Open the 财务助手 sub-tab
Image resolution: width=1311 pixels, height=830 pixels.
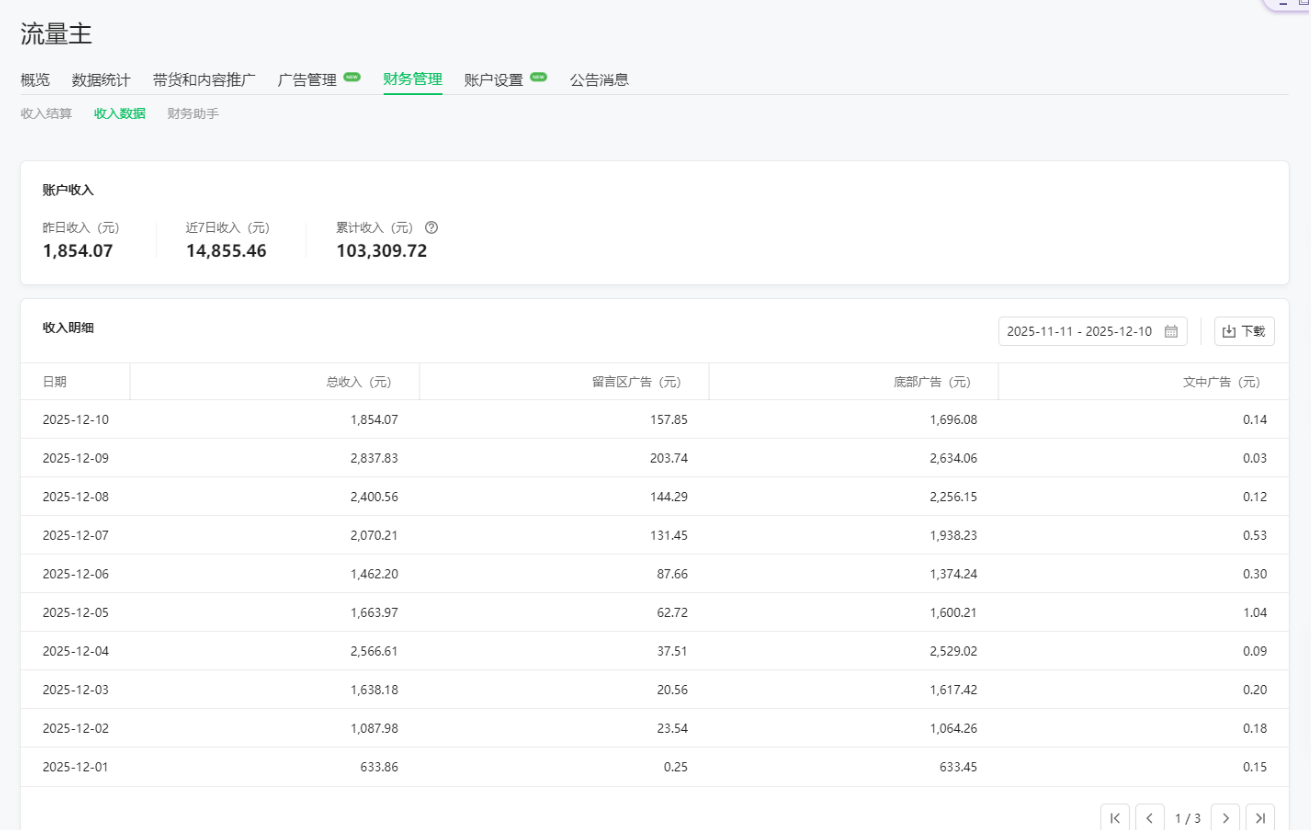pyautogui.click(x=193, y=114)
